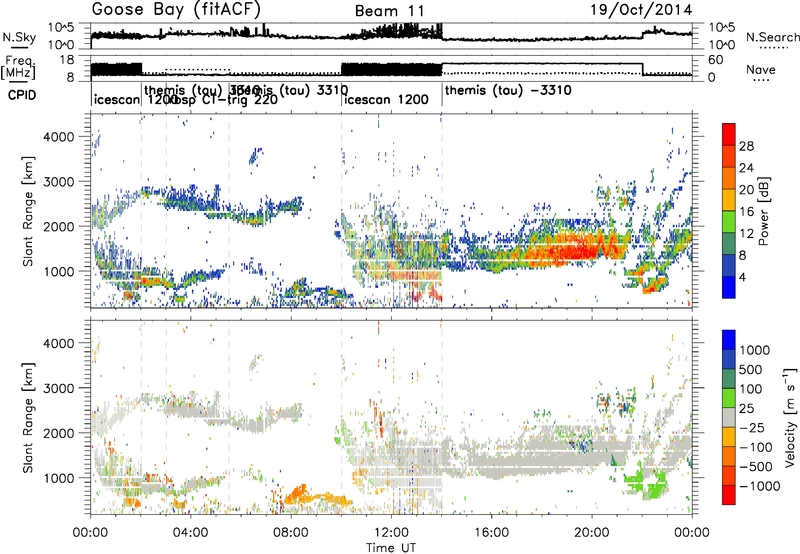800x554 pixels.
Task: Click the "-1000" label on Velocity color bar
Action: pos(760,486)
